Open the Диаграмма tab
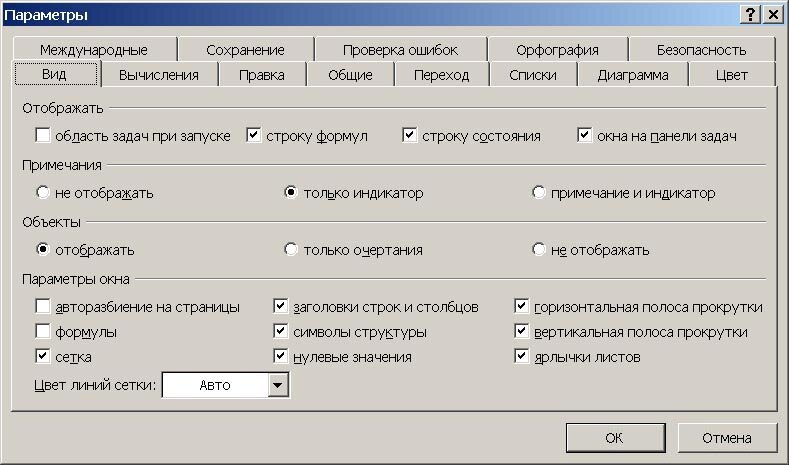The width and height of the screenshot is (789, 465). tap(633, 75)
